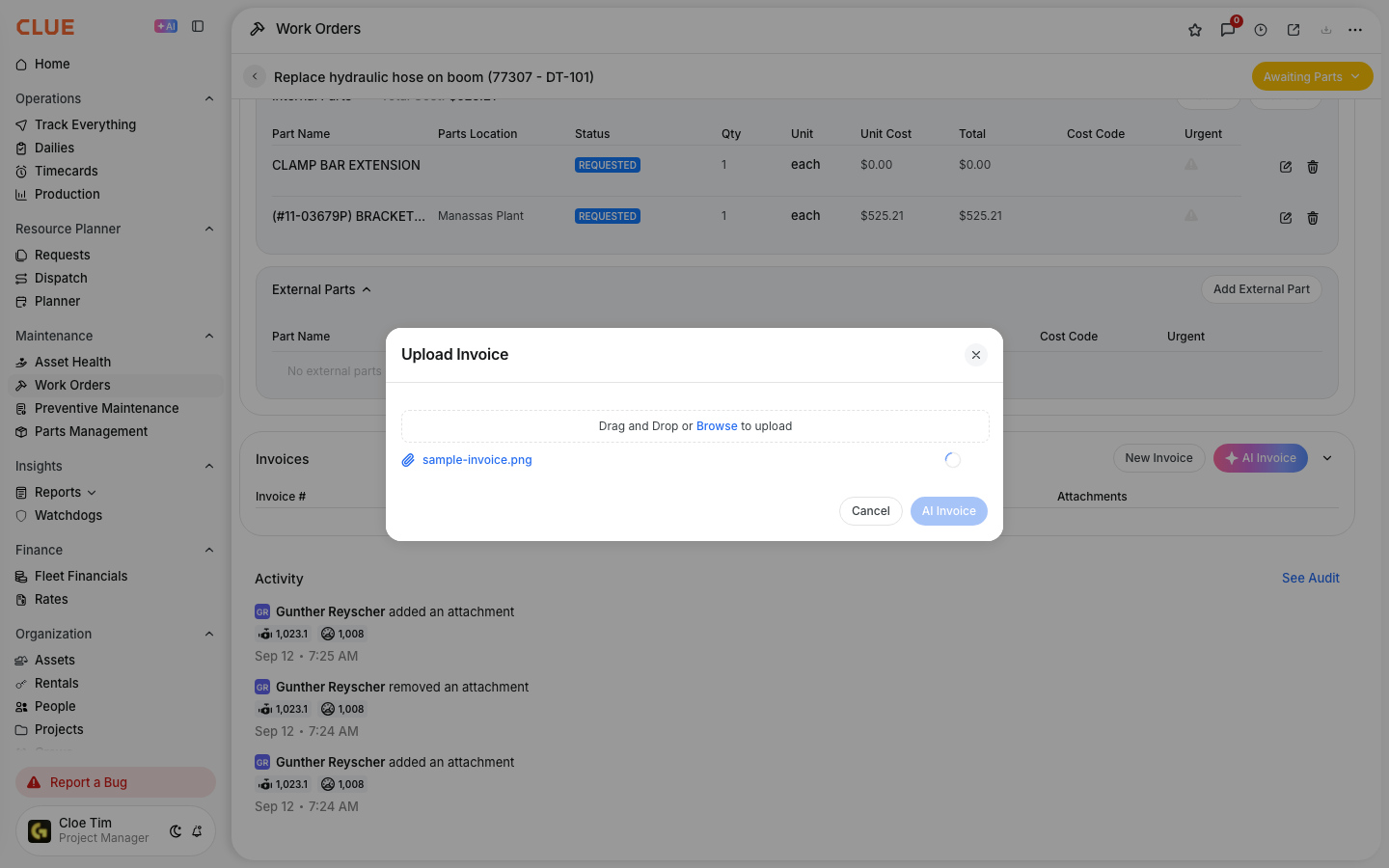Open the three-dot more options menu

click(1355, 30)
